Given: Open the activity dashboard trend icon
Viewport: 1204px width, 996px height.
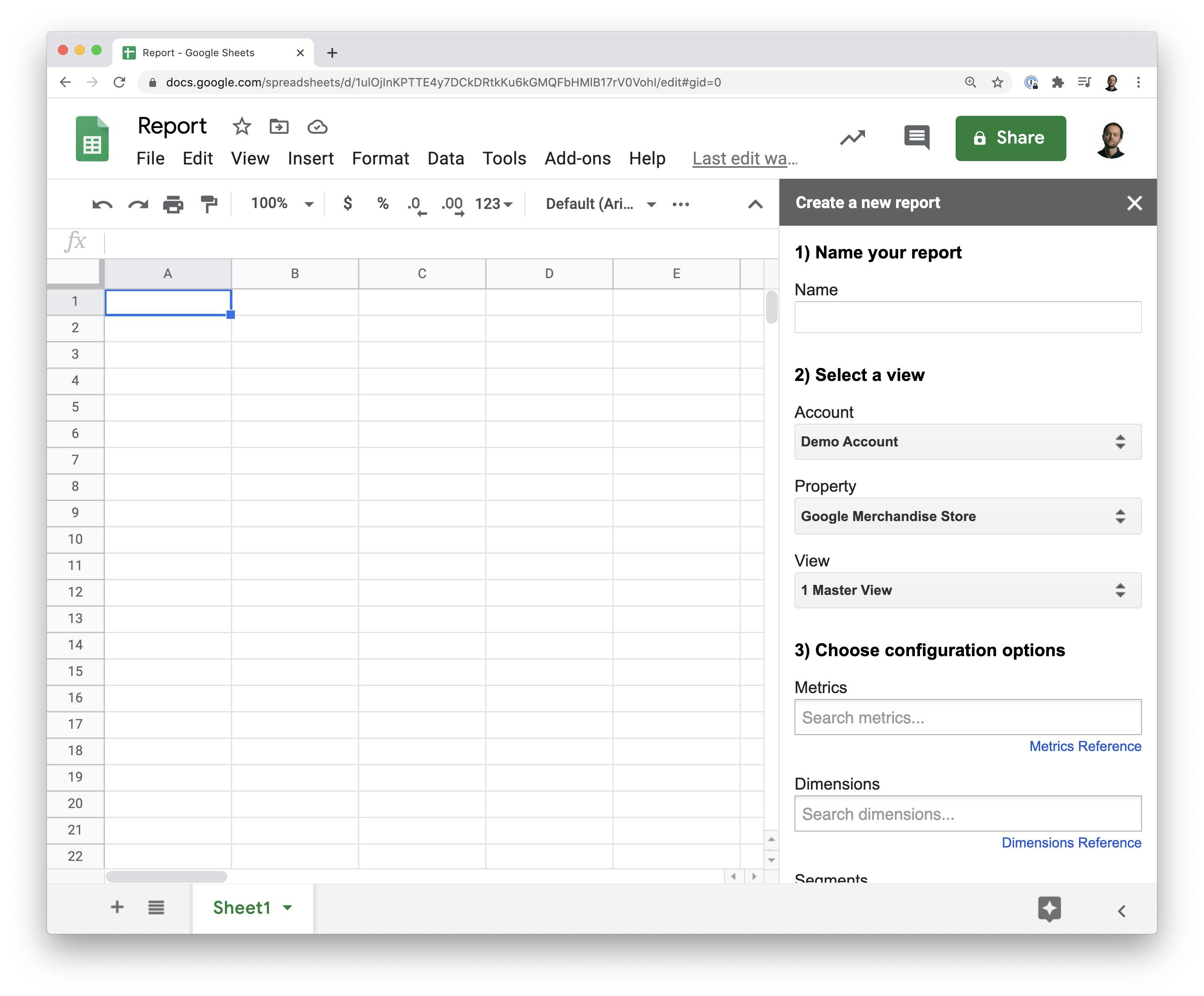Looking at the screenshot, I should (852, 138).
